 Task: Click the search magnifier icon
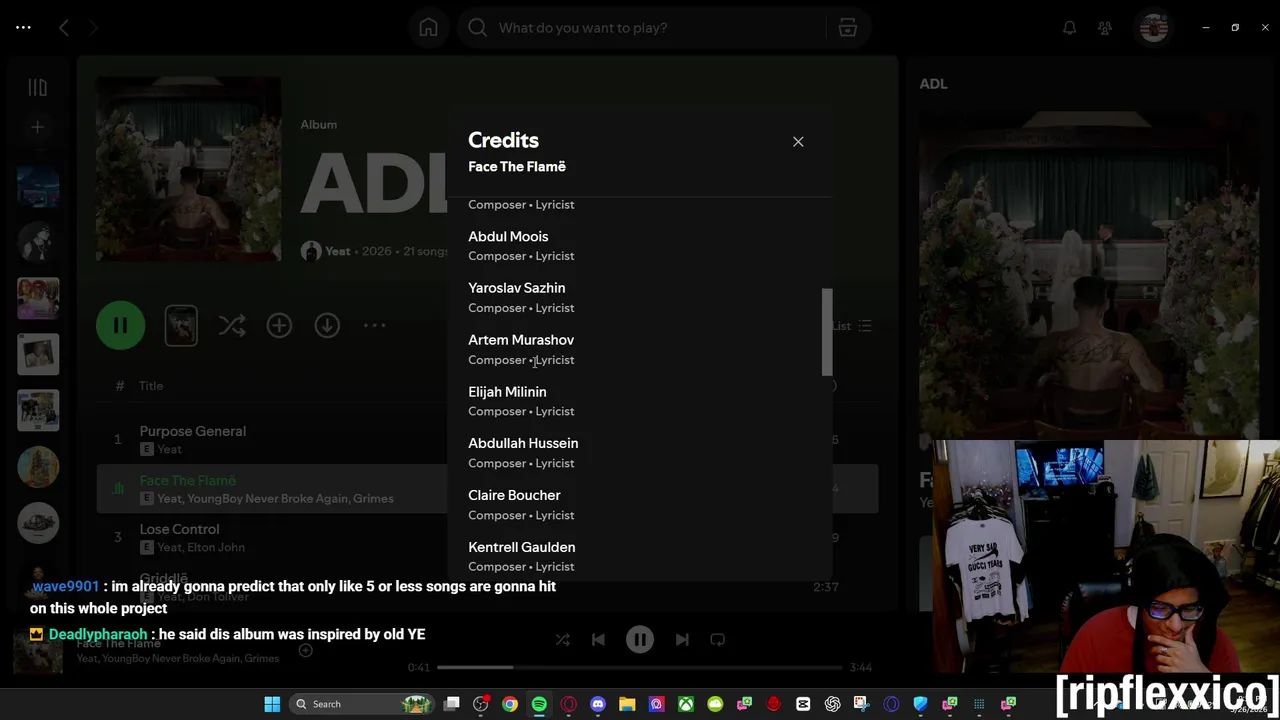[478, 28]
